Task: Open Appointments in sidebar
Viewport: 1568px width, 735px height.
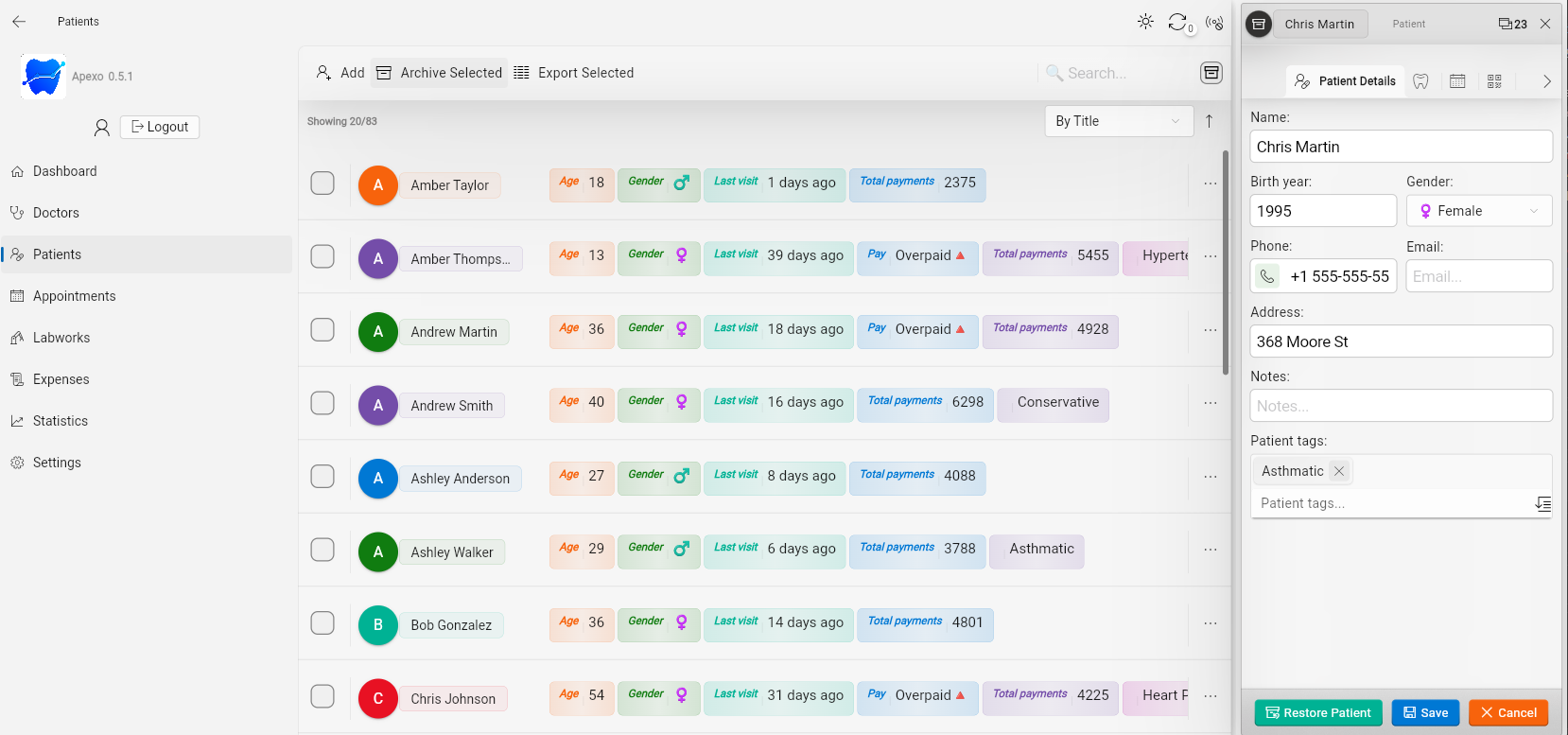Action: click(x=147, y=296)
